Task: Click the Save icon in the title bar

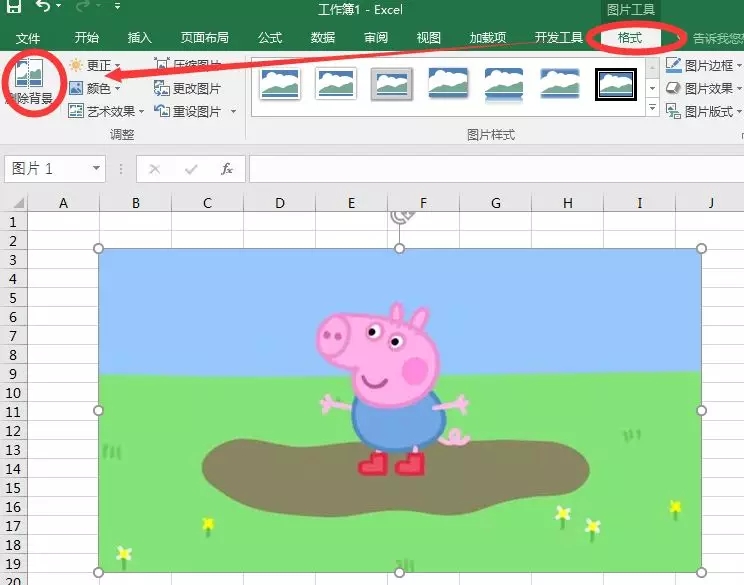Action: [x=15, y=8]
